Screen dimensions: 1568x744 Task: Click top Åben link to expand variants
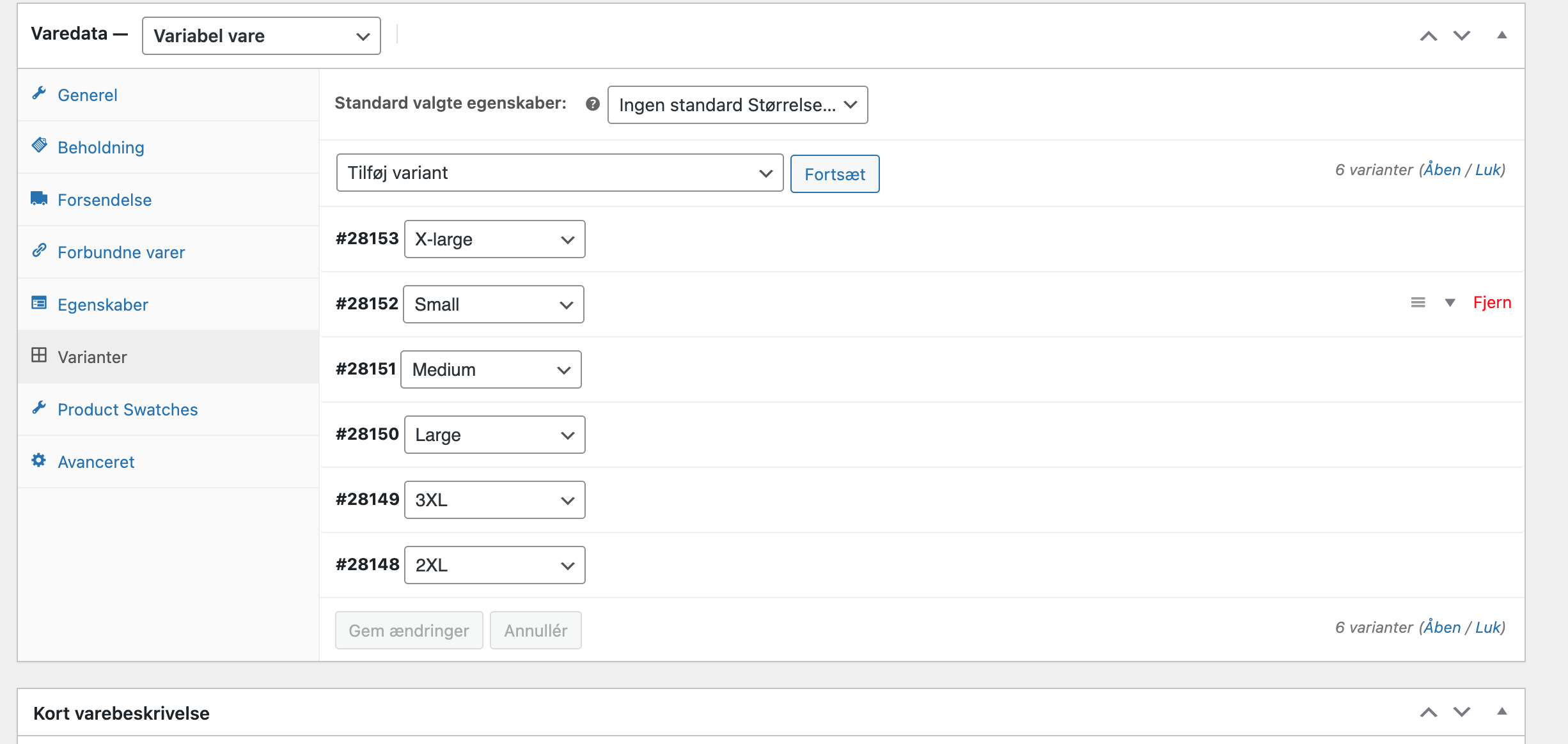tap(1442, 170)
